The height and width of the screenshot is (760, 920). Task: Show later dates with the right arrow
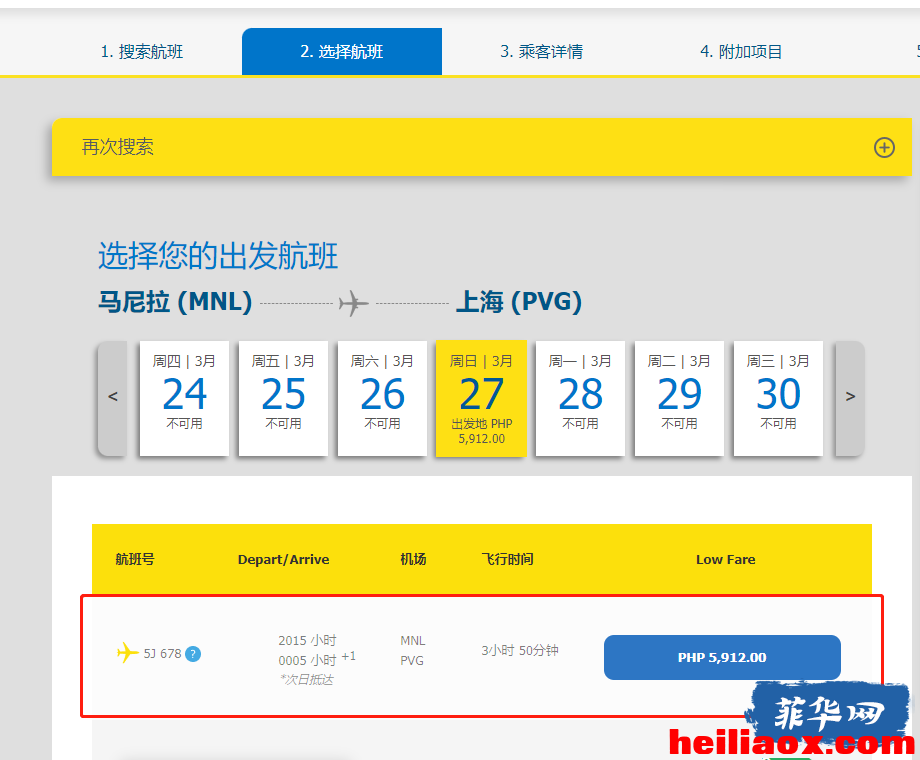(850, 397)
